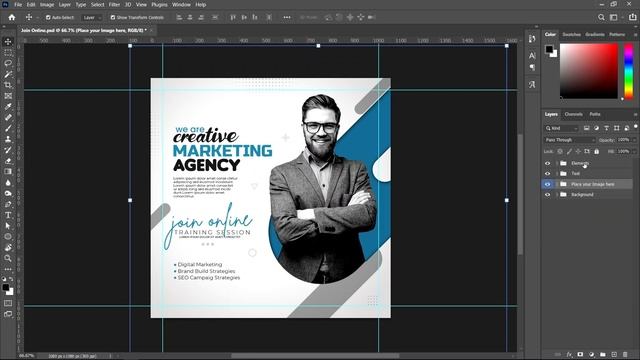640x360 pixels.
Task: Select the Brush tool
Action: click(8, 128)
